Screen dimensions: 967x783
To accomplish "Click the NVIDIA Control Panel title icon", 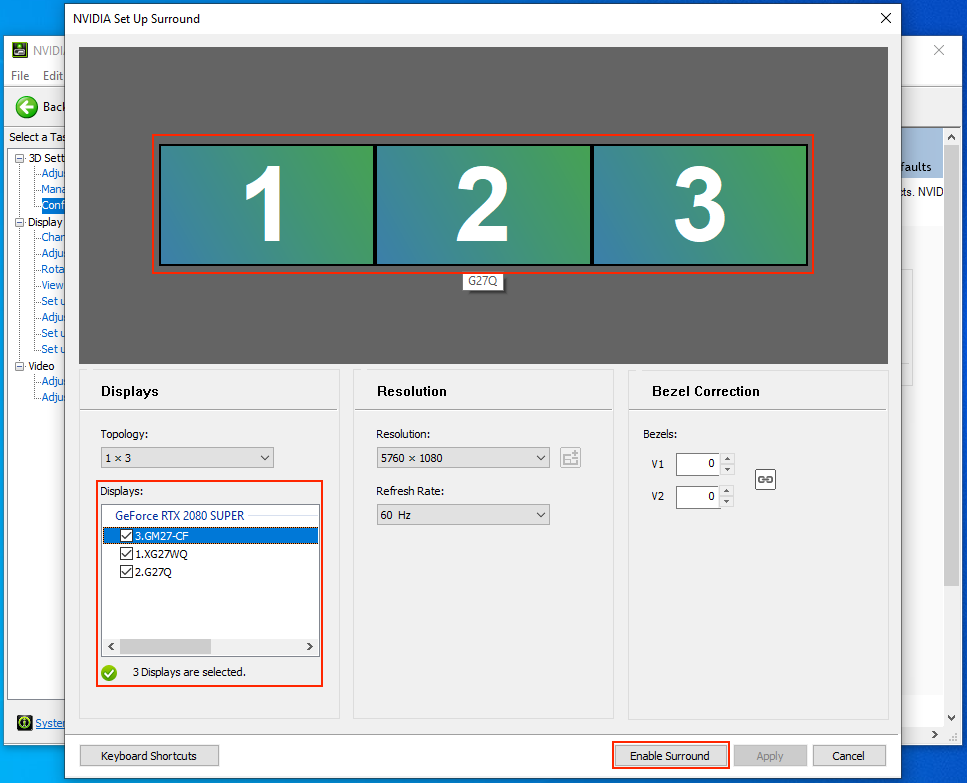I will pos(20,50).
